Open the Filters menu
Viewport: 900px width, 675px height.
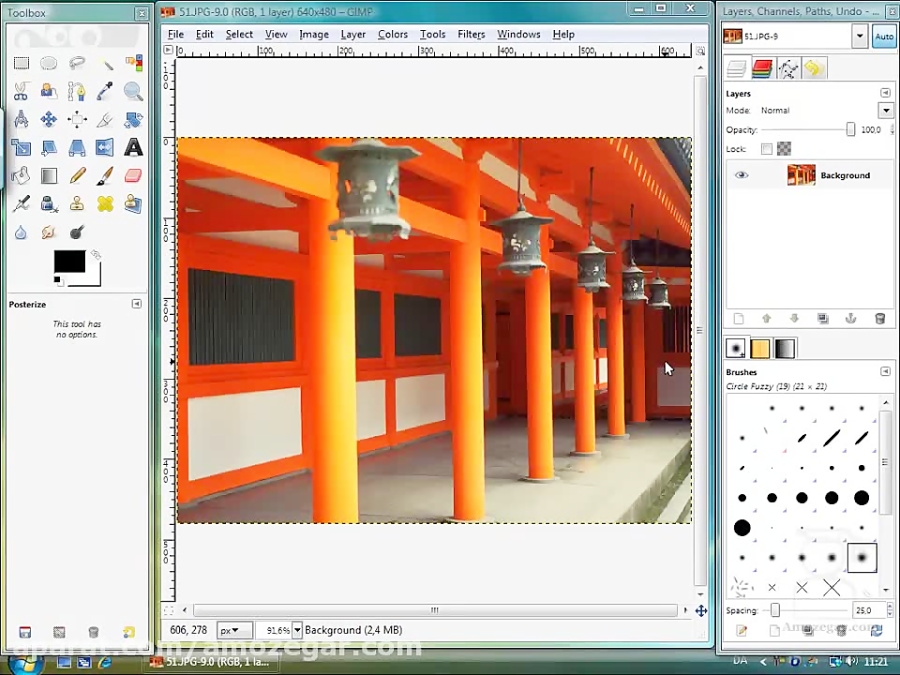(x=471, y=34)
